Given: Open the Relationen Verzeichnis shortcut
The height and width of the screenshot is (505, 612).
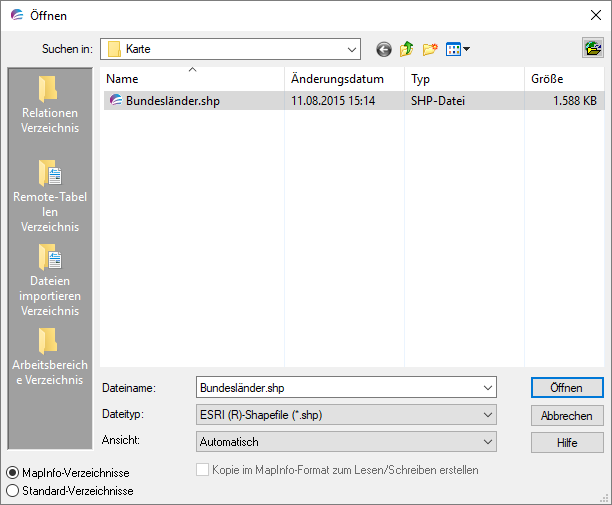Looking at the screenshot, I should click(x=50, y=105).
